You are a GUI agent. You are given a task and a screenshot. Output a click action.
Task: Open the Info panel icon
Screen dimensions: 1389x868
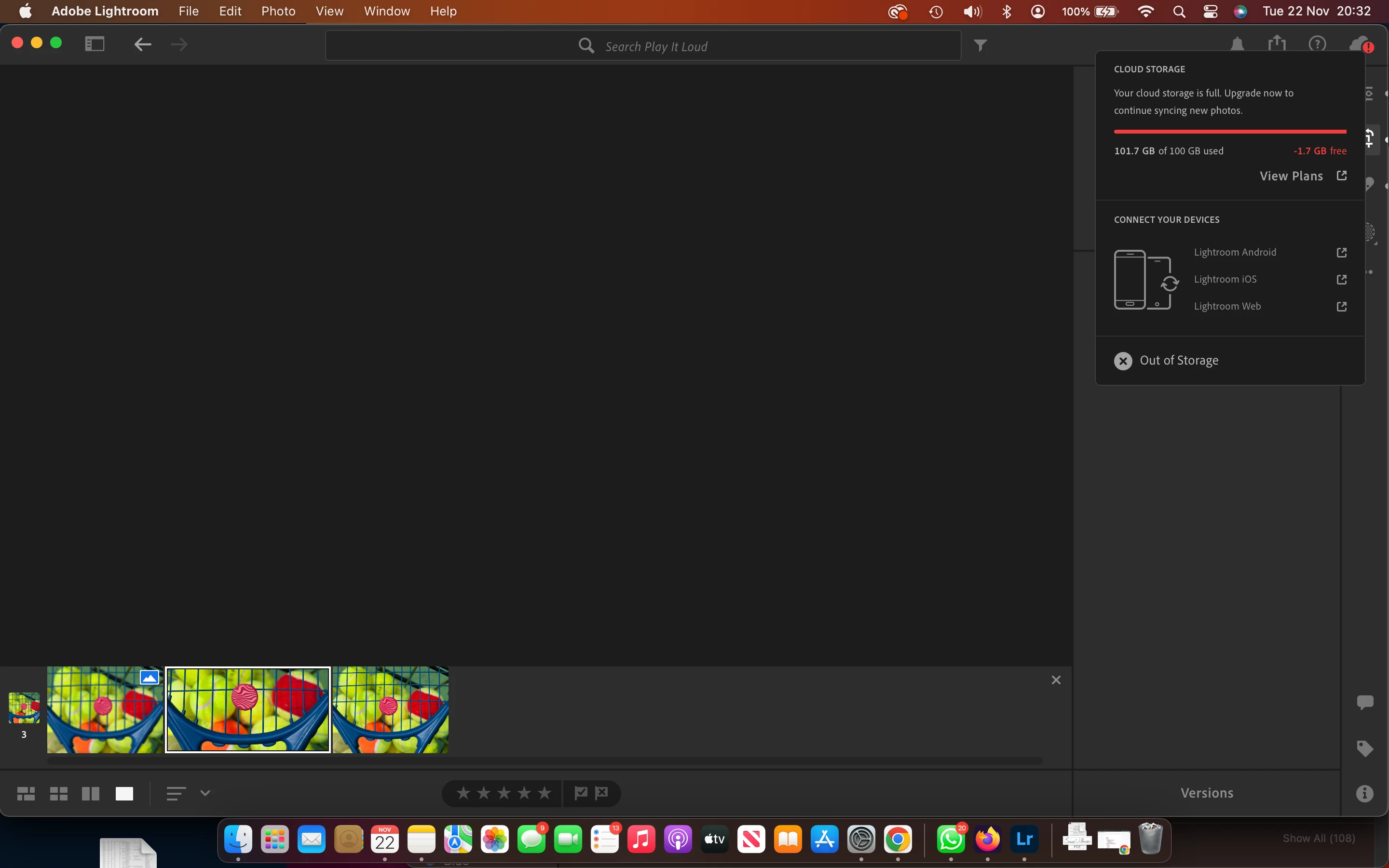pos(1364,793)
